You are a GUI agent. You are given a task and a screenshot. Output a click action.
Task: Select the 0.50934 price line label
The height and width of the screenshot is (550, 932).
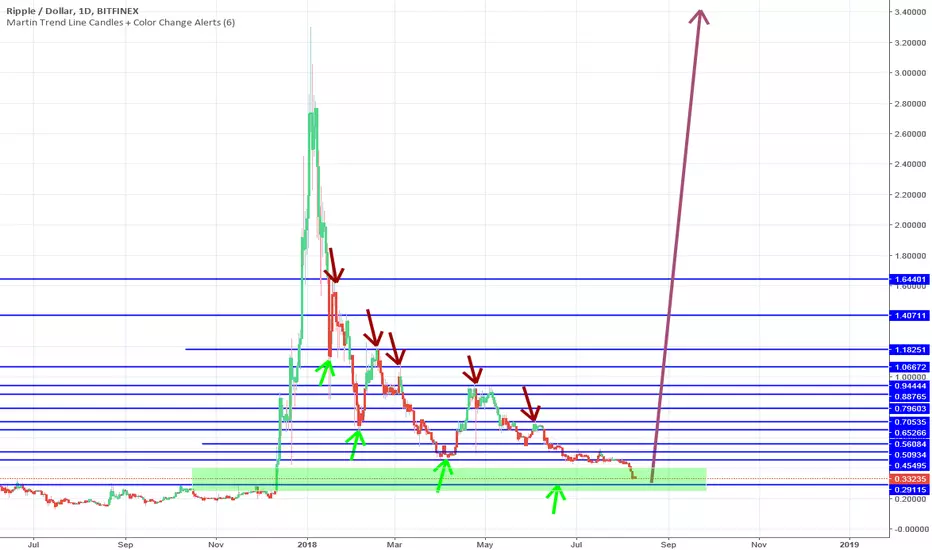pyautogui.click(x=908, y=455)
